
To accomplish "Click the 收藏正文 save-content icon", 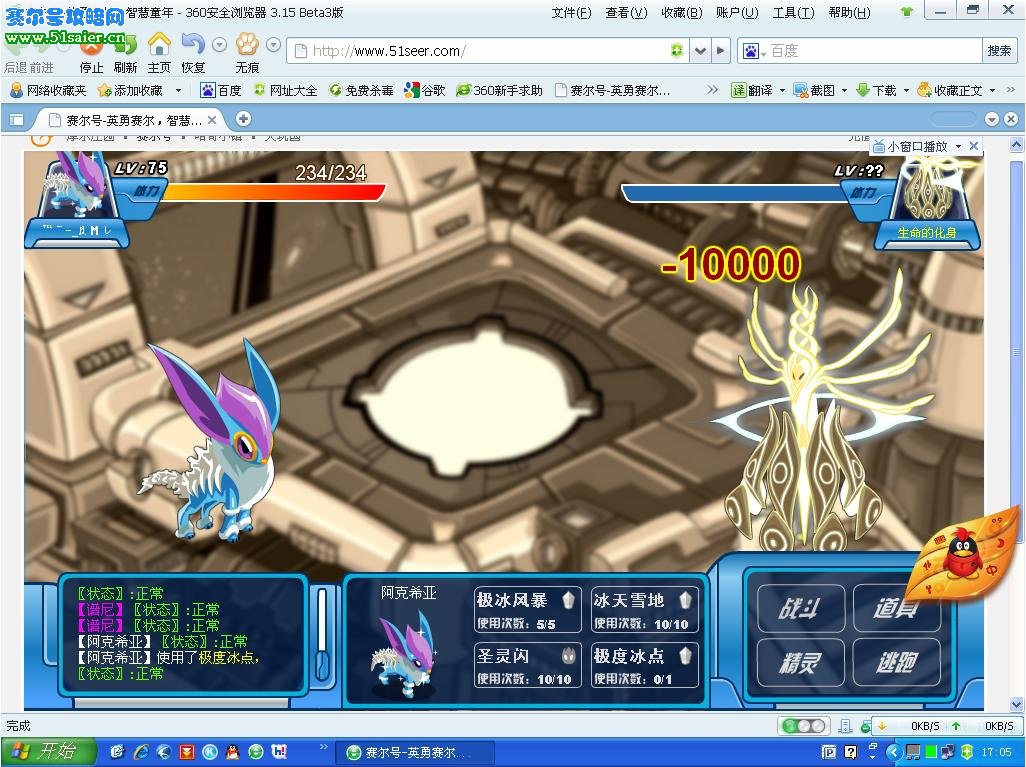I will 950,90.
